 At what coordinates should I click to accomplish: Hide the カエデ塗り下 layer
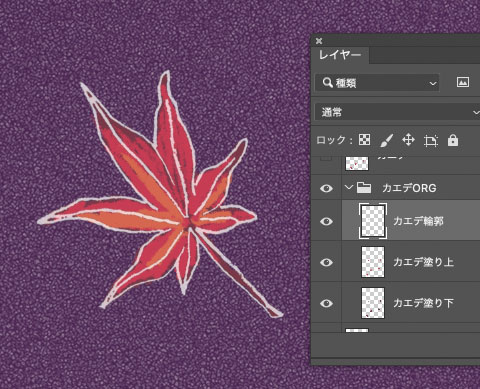point(326,303)
